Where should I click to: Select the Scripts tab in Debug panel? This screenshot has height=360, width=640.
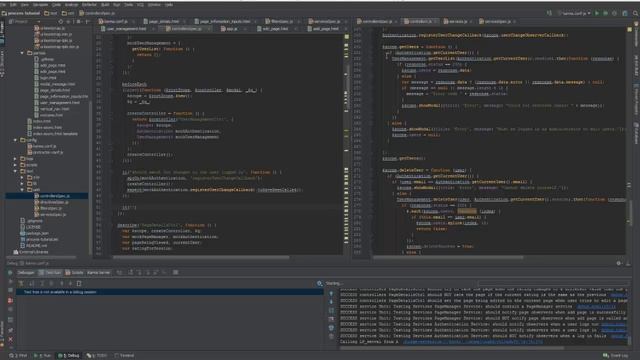[x=75, y=272]
